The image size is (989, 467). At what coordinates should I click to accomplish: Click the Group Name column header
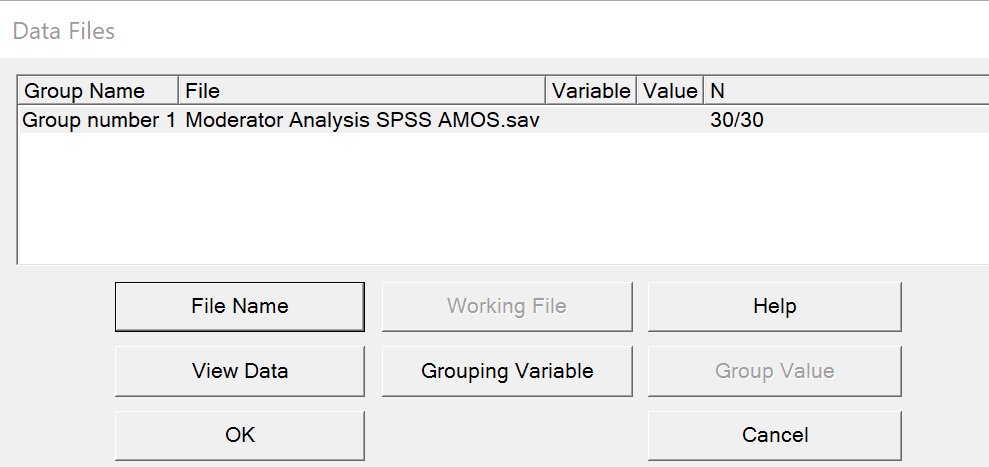point(98,91)
